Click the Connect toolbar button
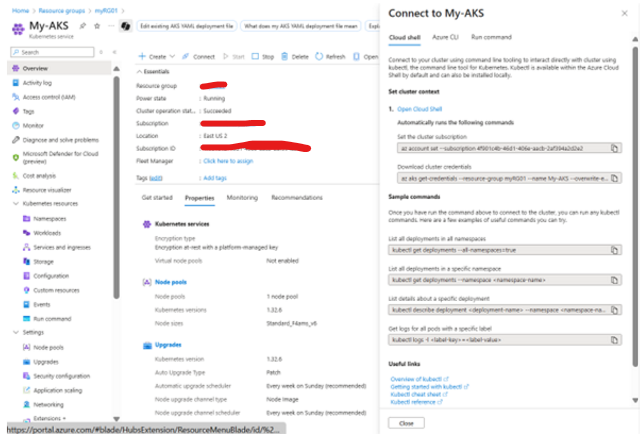The image size is (640, 444). (x=198, y=56)
